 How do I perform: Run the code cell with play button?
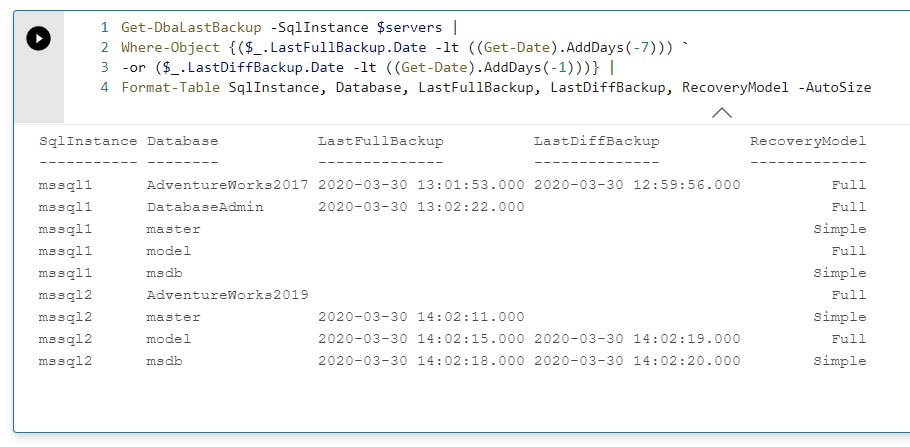click(38, 39)
